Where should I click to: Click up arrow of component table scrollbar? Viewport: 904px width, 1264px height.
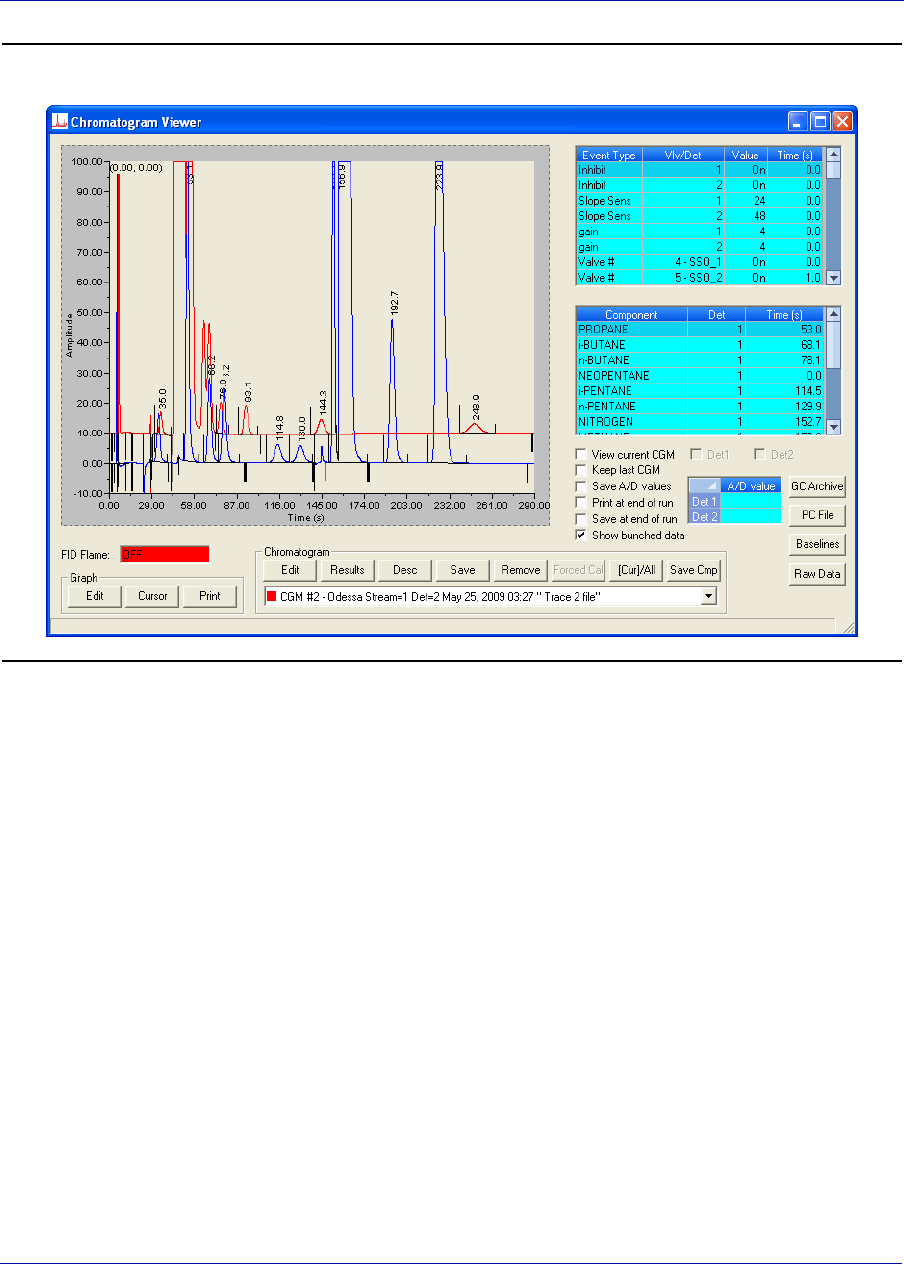pos(834,314)
